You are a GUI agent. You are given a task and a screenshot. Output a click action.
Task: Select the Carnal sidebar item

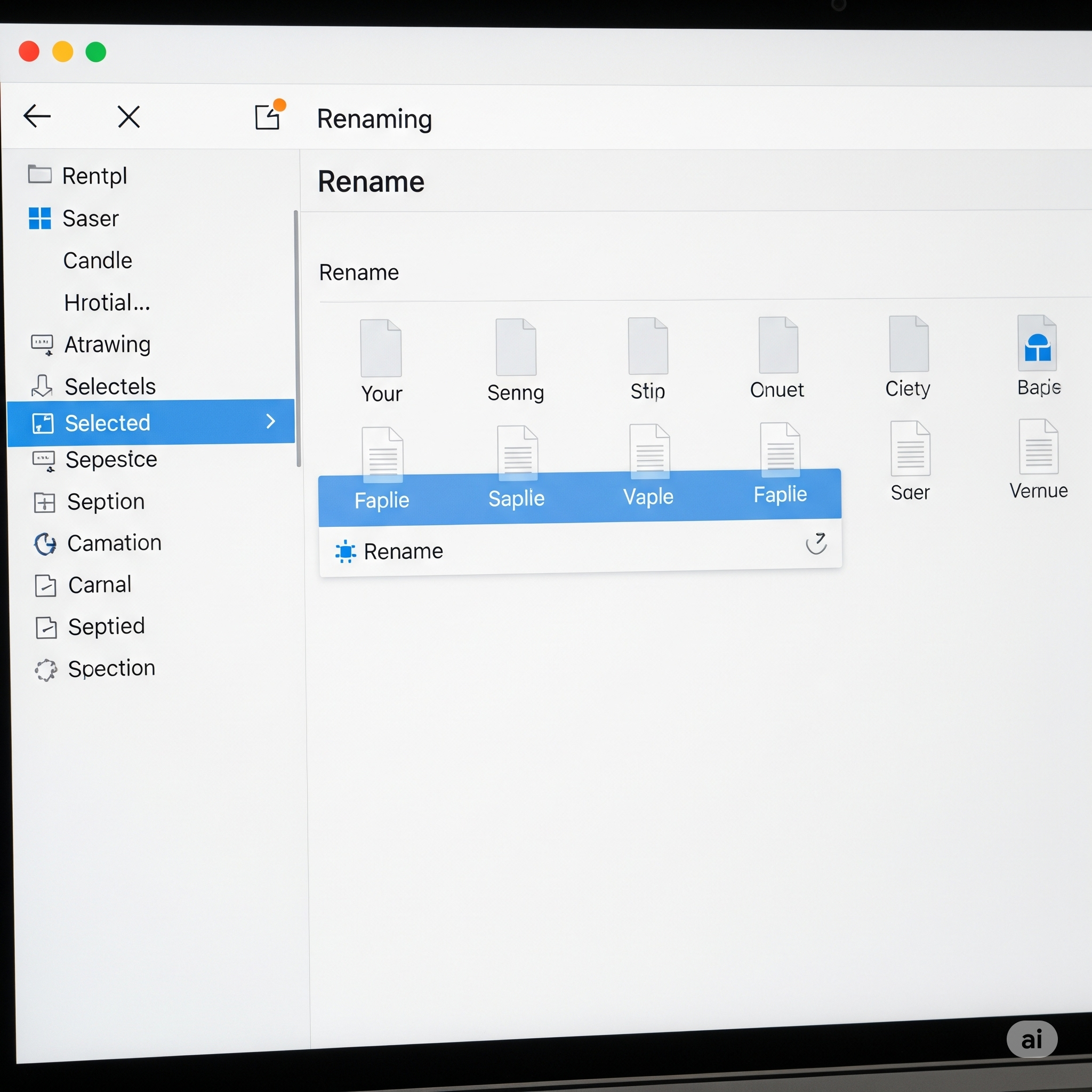tap(100, 585)
